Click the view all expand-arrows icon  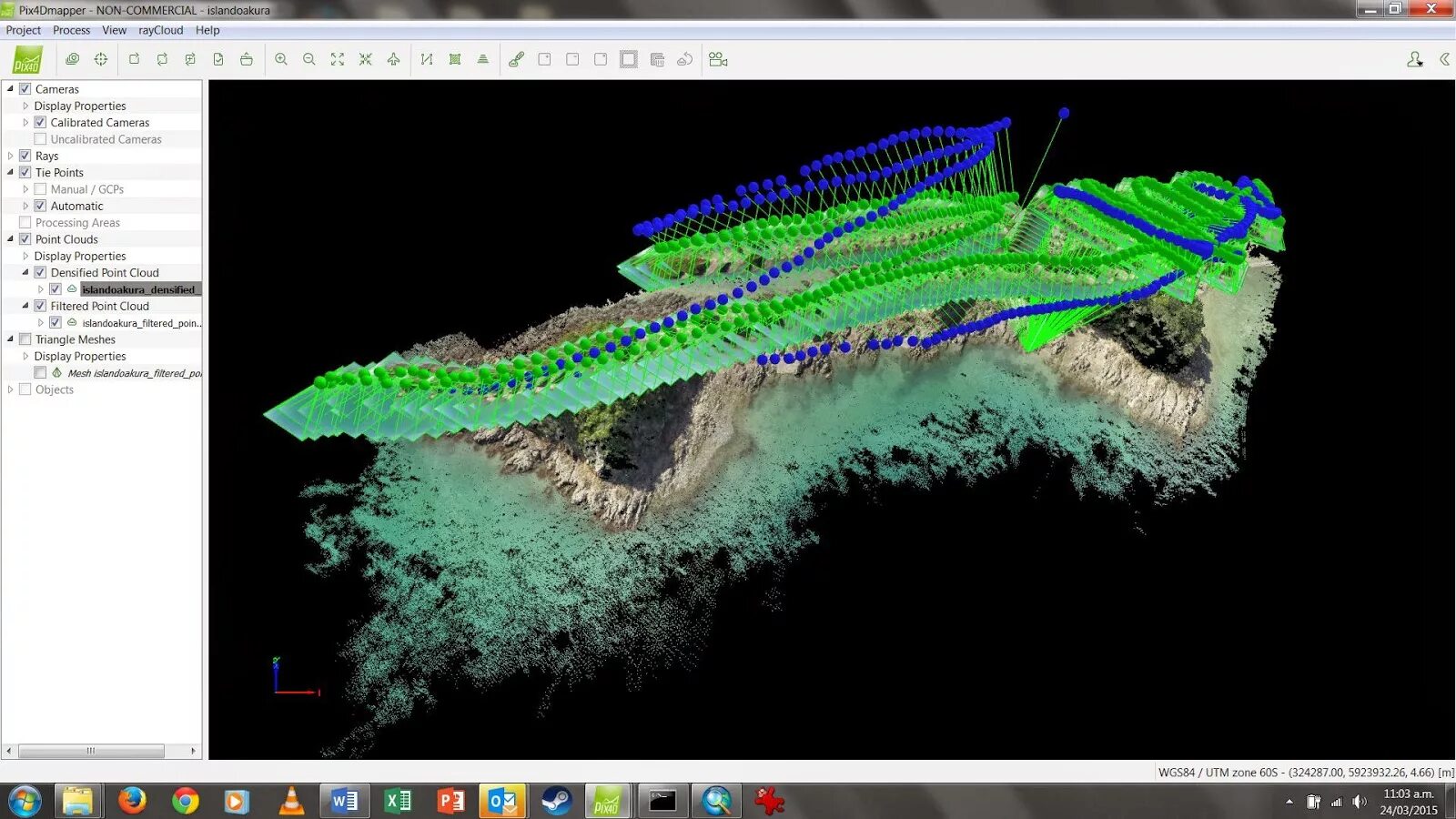[338, 59]
